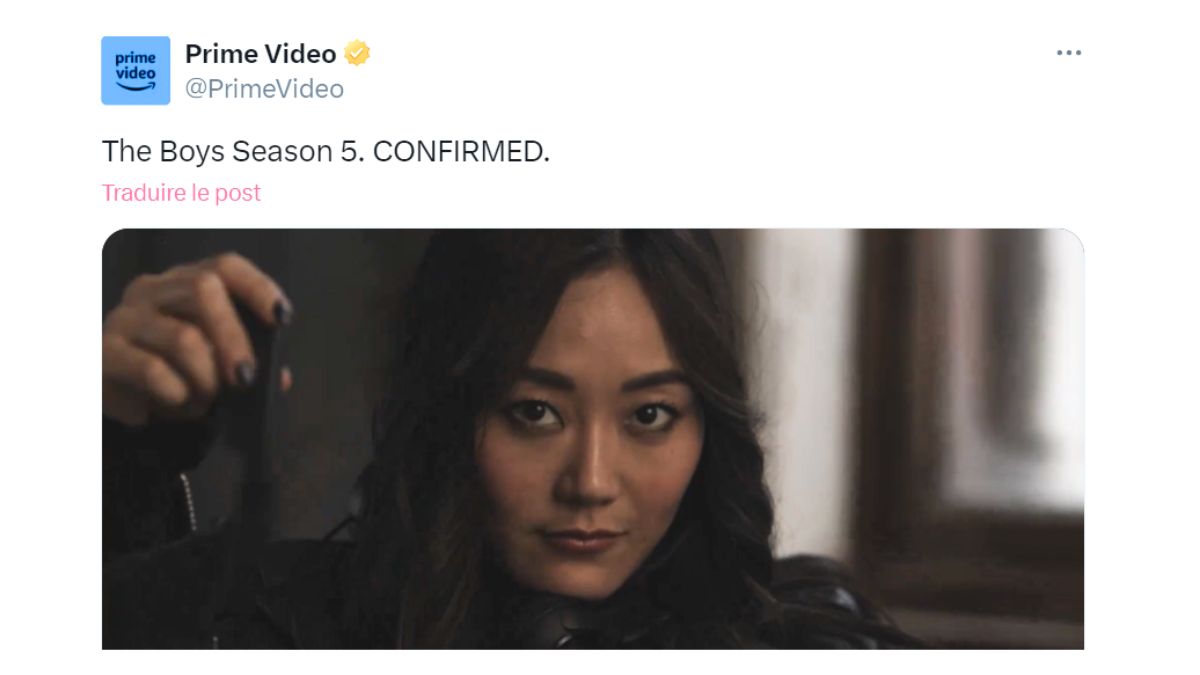The image size is (1200, 675).
Task: Click the tweet text about The Boys Season 5
Action: coord(326,152)
